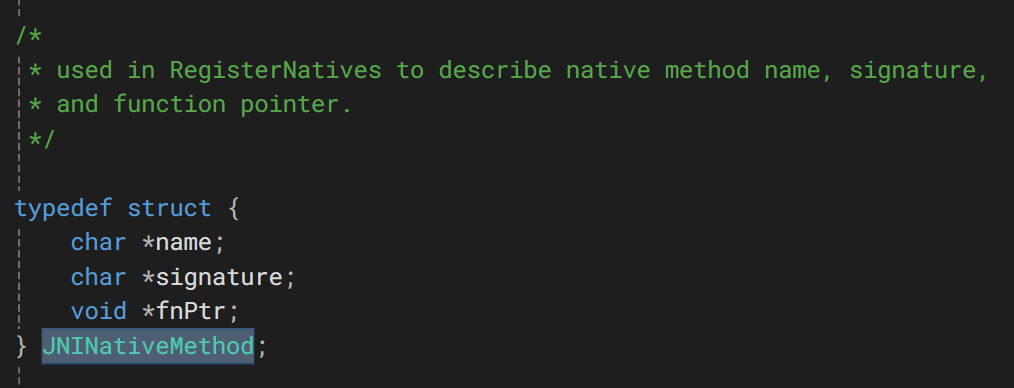Click the word method in the comment
Screen dimensions: 1014x388
click(x=707, y=70)
